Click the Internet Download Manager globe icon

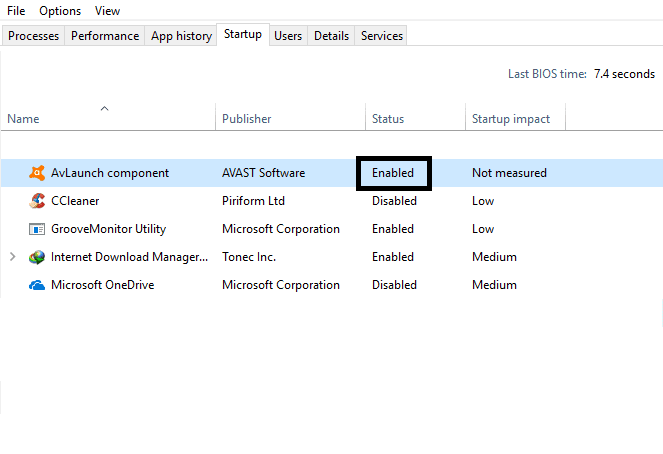pyautogui.click(x=37, y=257)
